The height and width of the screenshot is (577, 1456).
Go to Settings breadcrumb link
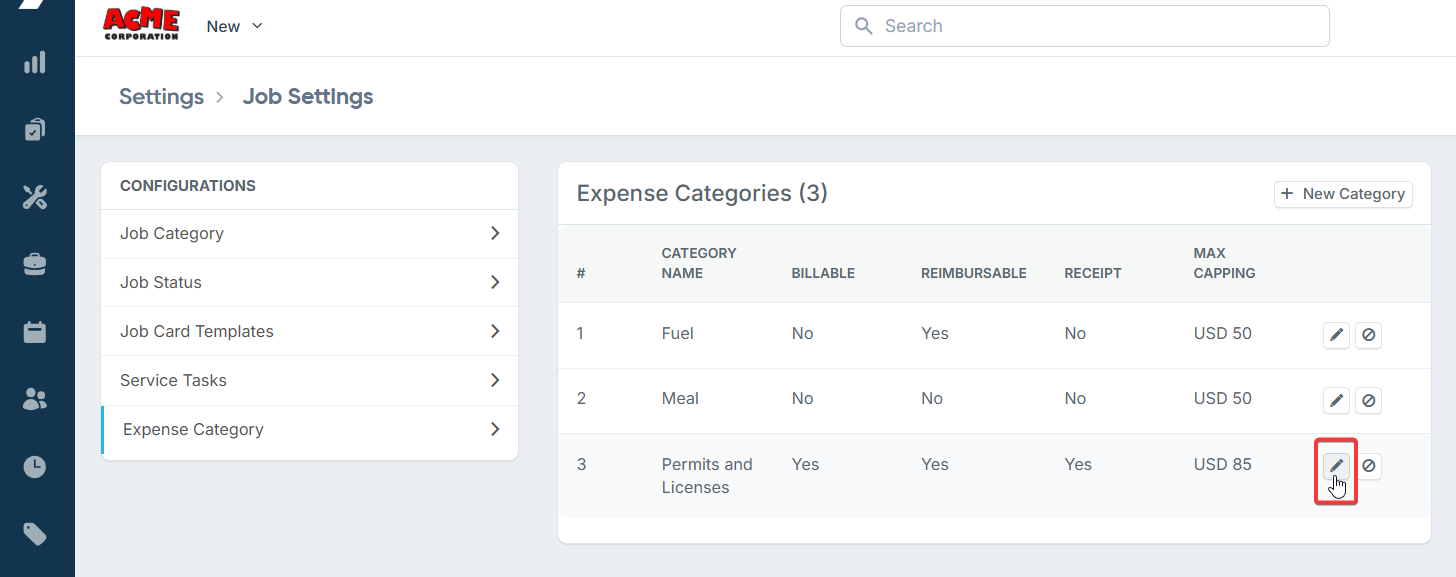tap(161, 97)
